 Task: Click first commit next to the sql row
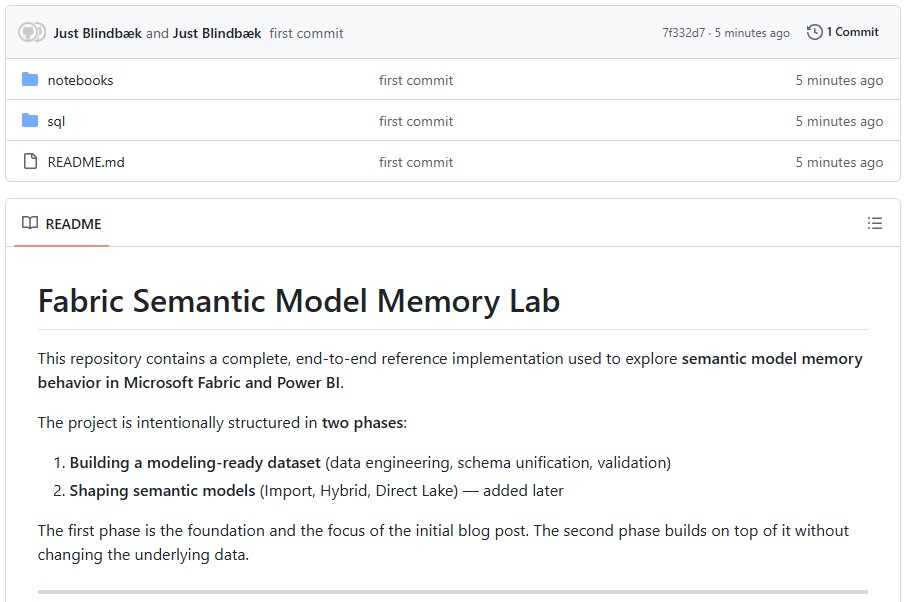[x=416, y=121]
